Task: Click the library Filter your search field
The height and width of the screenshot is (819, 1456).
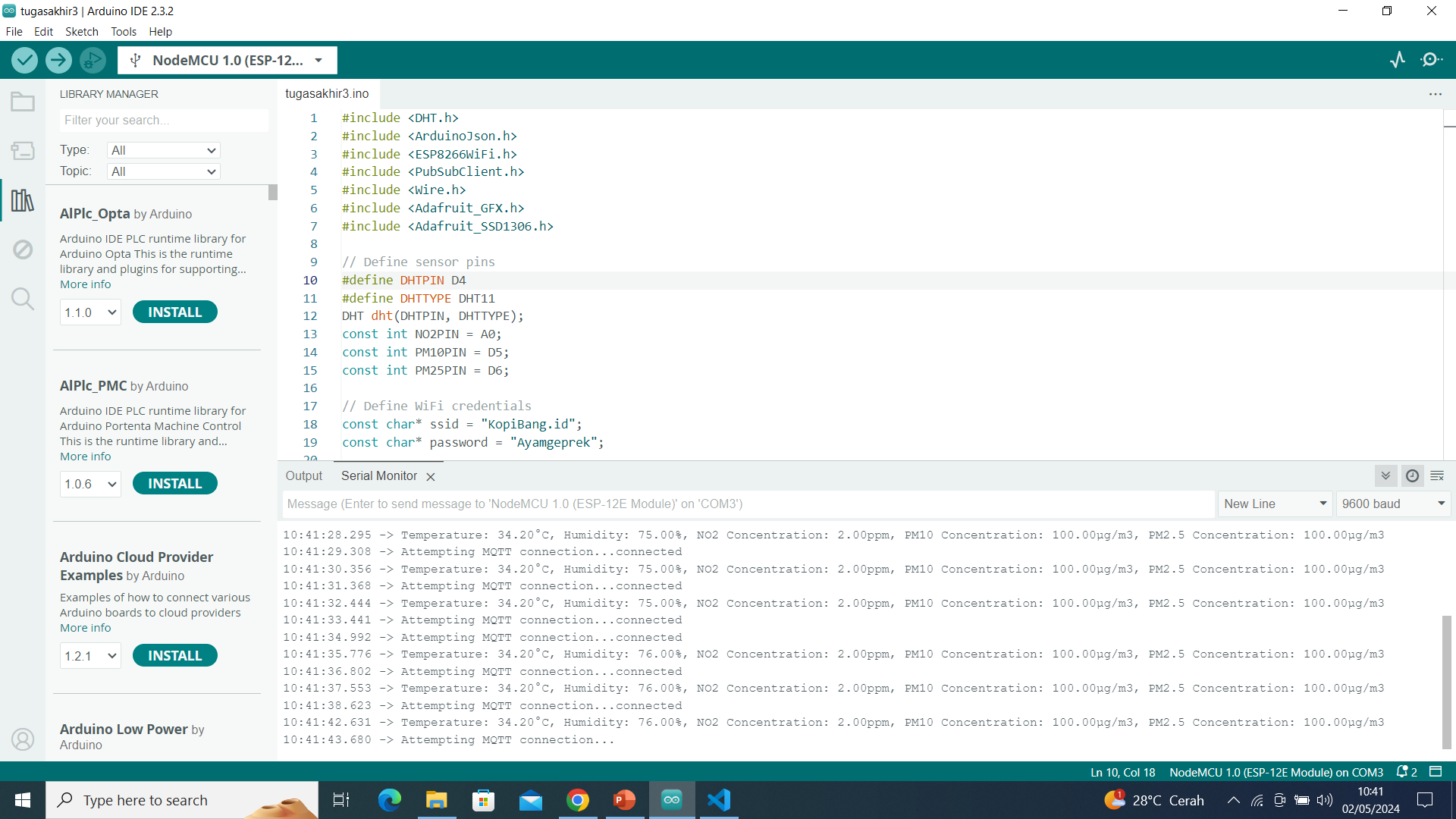Action: pyautogui.click(x=164, y=120)
